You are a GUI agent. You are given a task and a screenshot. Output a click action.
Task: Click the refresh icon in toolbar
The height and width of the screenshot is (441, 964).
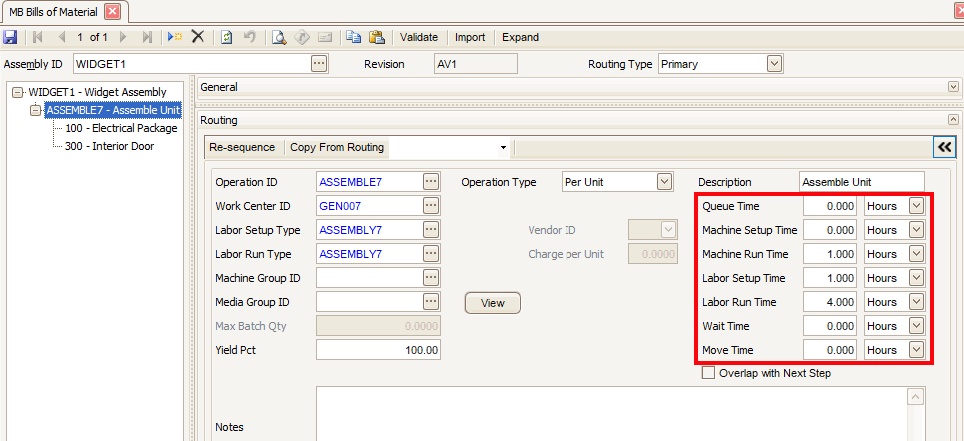tap(227, 37)
